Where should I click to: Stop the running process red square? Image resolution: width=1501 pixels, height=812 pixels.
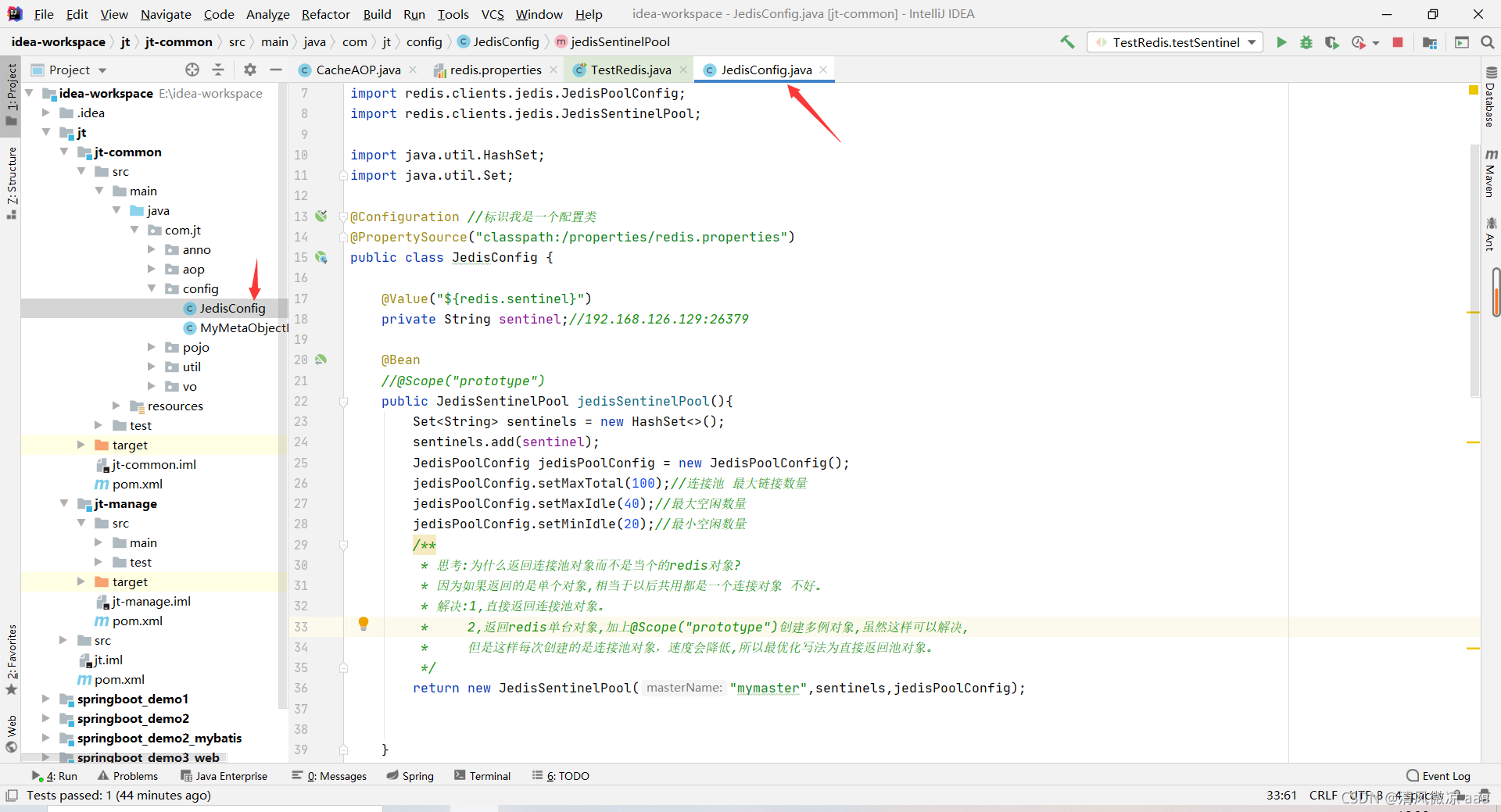click(1398, 42)
